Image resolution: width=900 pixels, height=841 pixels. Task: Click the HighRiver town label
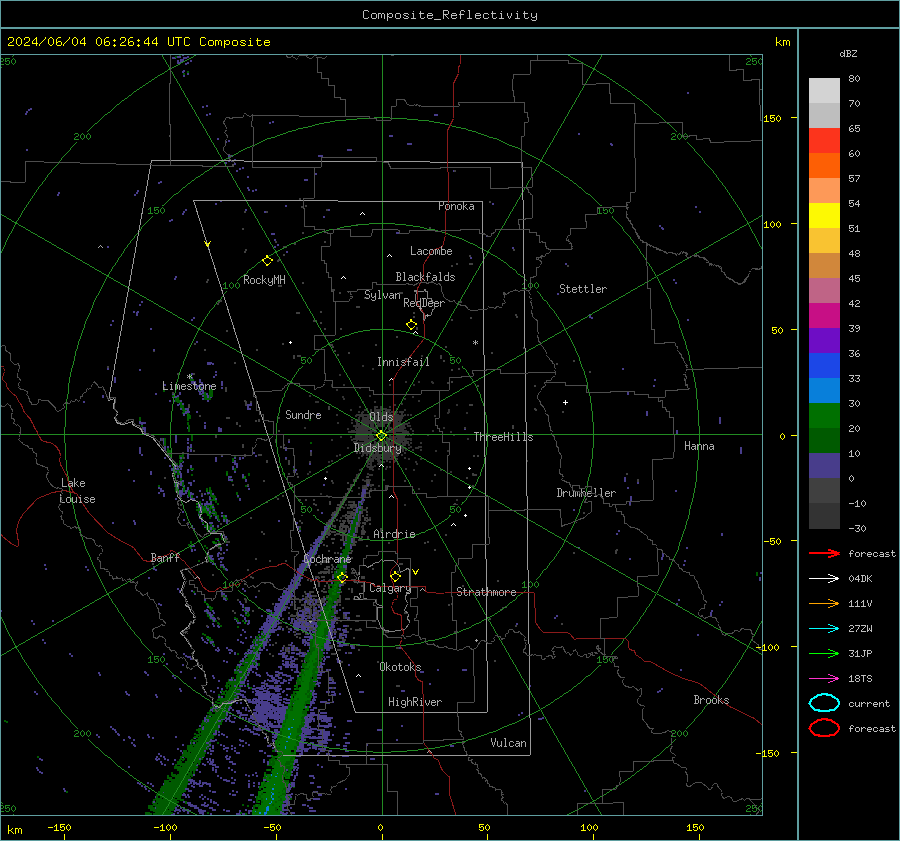[415, 702]
